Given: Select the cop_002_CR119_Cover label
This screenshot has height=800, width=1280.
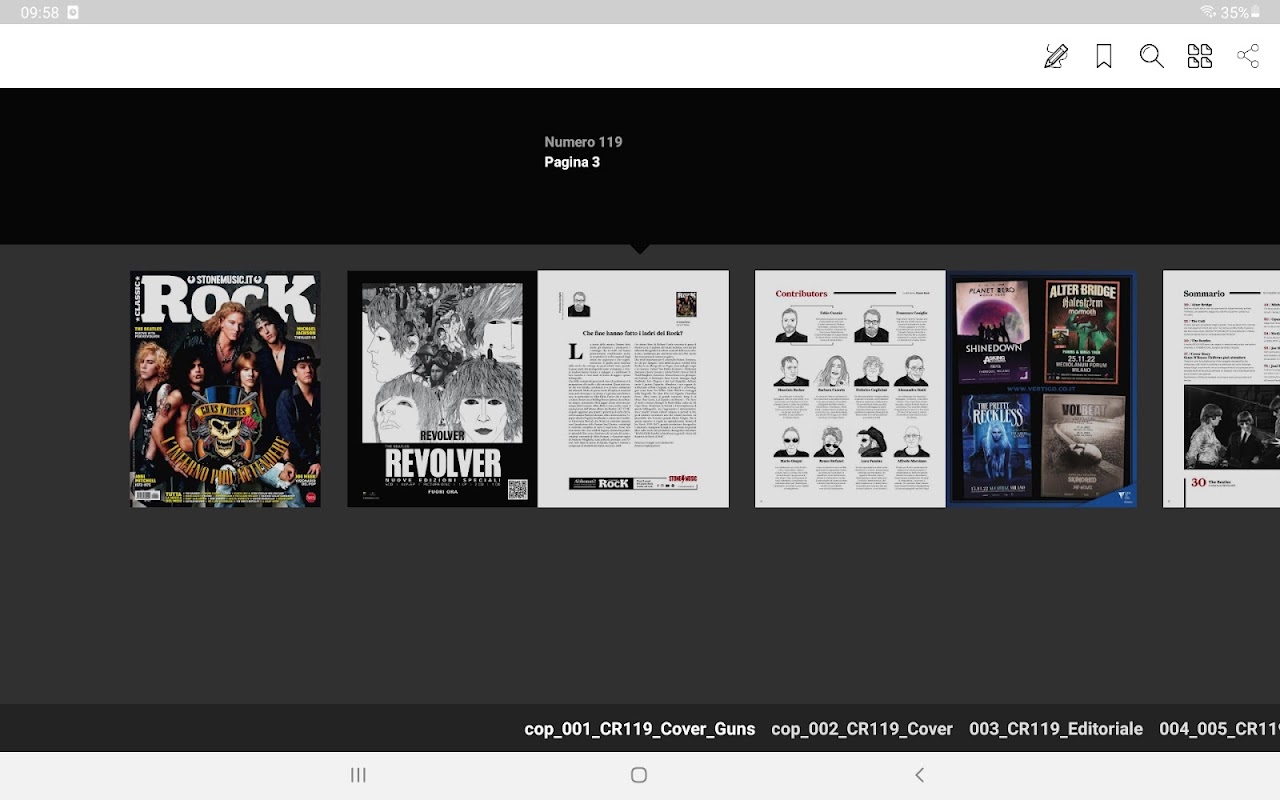Looking at the screenshot, I should coord(862,729).
